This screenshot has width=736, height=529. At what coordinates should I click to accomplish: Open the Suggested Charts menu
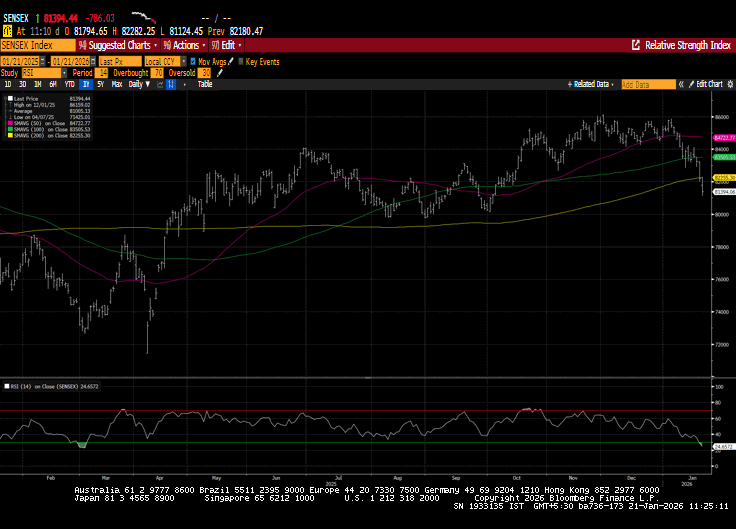(x=118, y=45)
